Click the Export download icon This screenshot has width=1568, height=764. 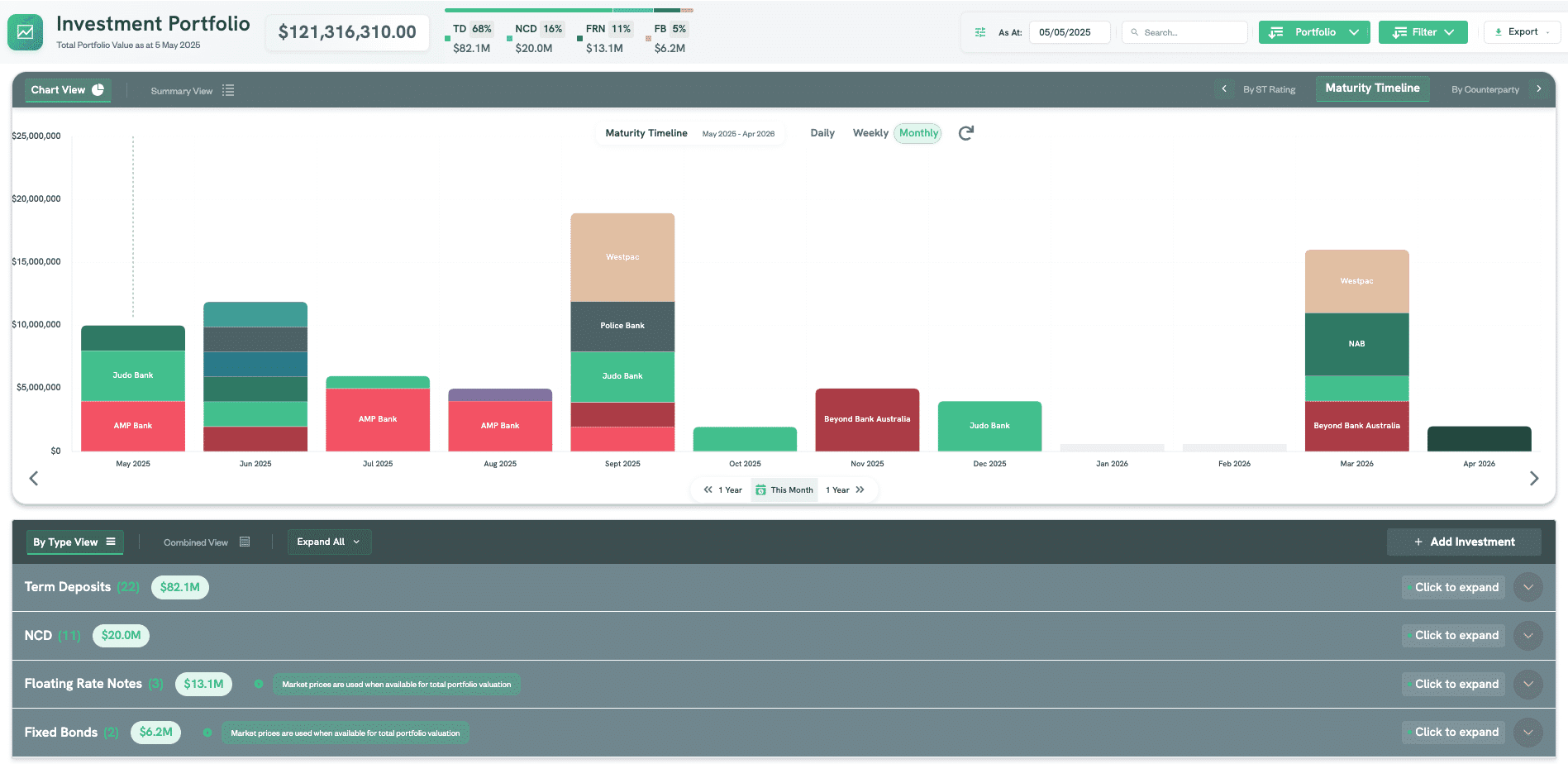coord(1499,32)
